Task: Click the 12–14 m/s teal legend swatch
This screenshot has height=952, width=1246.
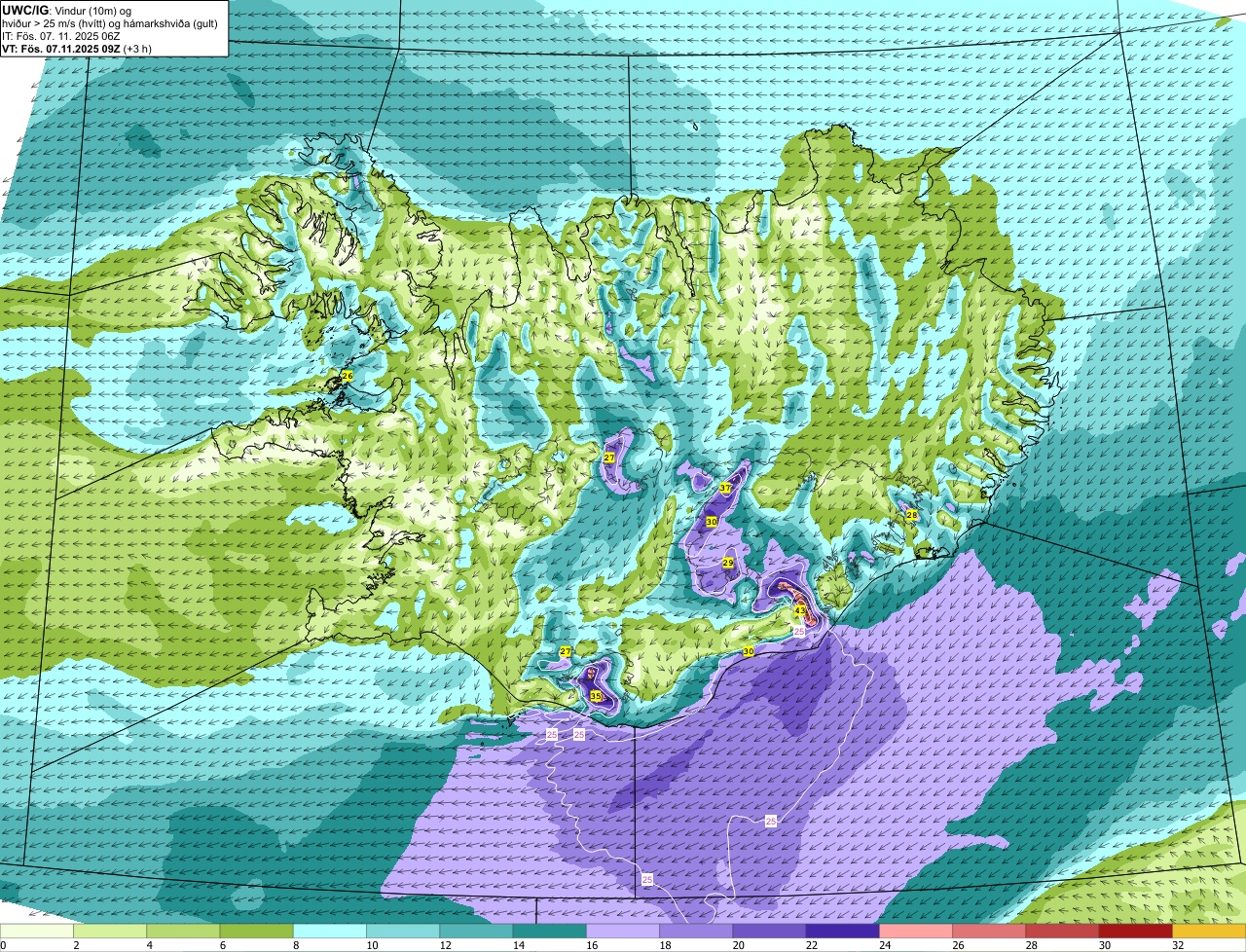Action: point(476,931)
